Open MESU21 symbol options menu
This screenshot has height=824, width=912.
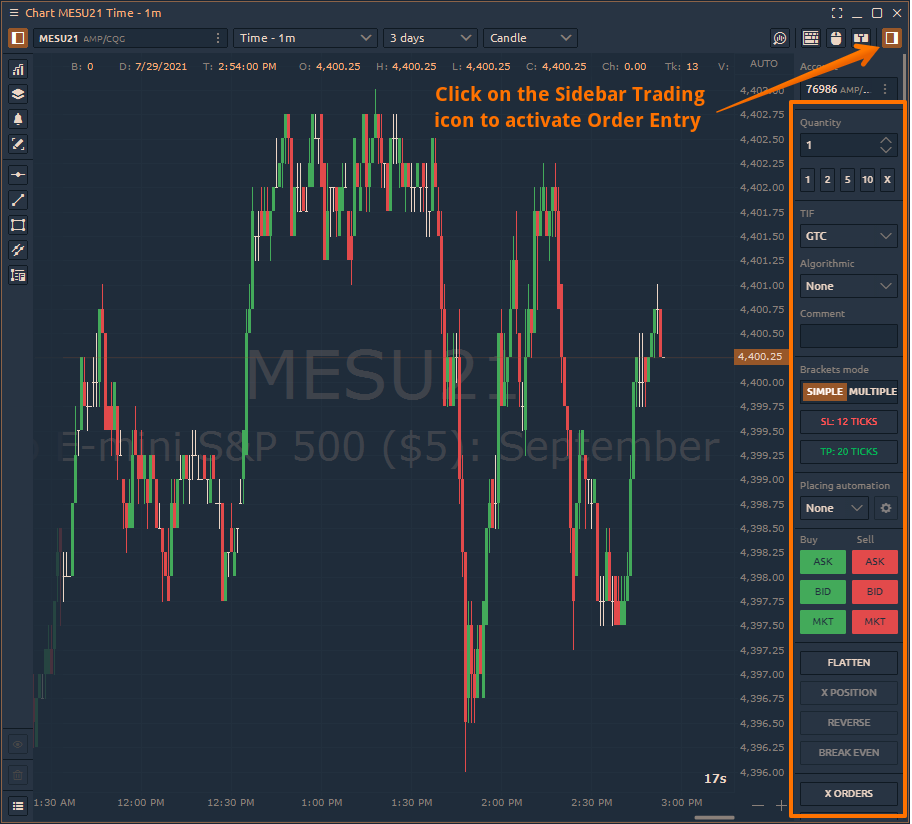pyautogui.click(x=219, y=38)
